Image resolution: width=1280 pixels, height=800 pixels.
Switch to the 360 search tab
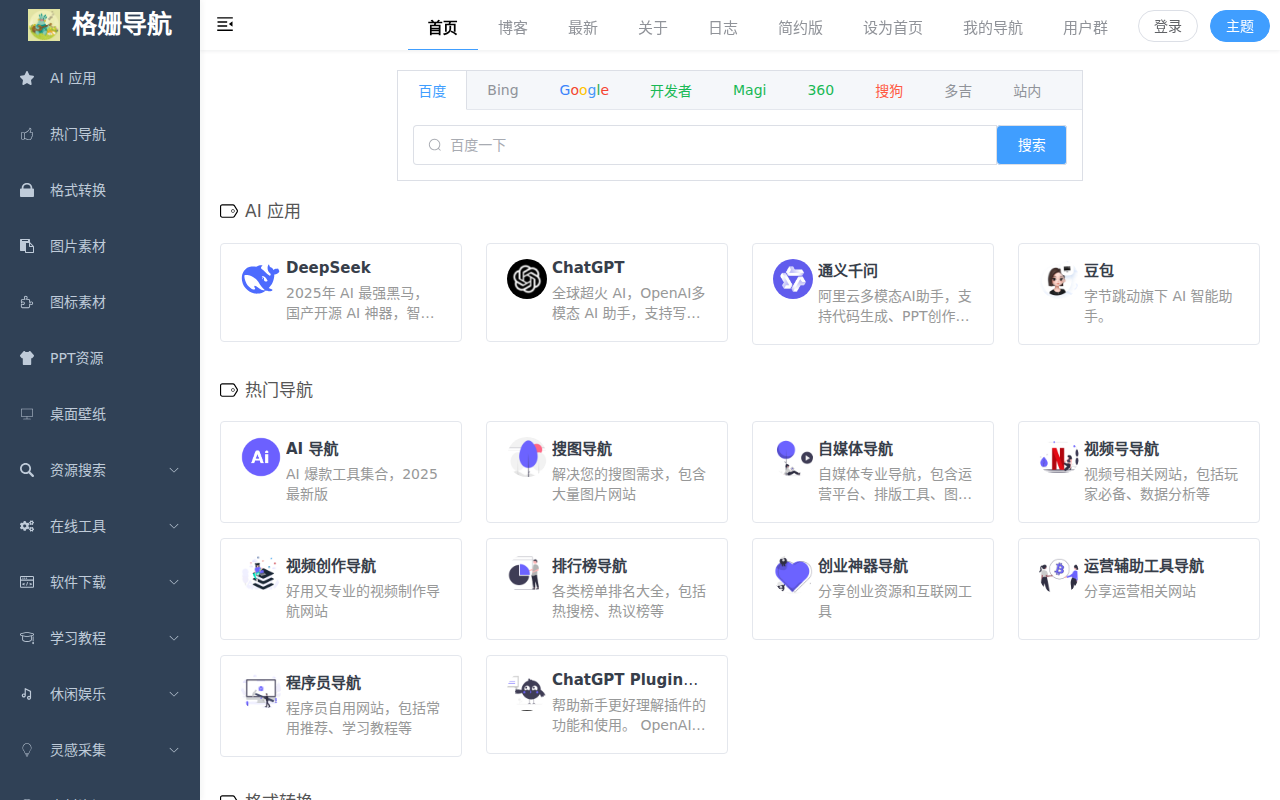(x=821, y=90)
